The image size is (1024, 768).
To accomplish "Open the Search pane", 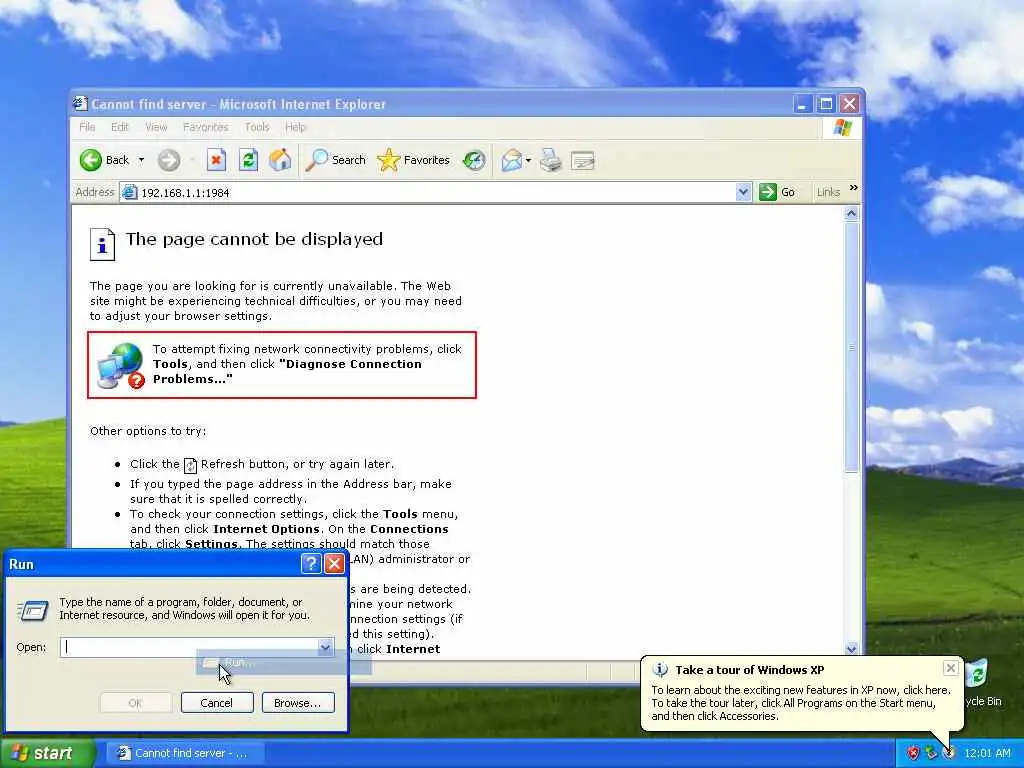I will 336,160.
